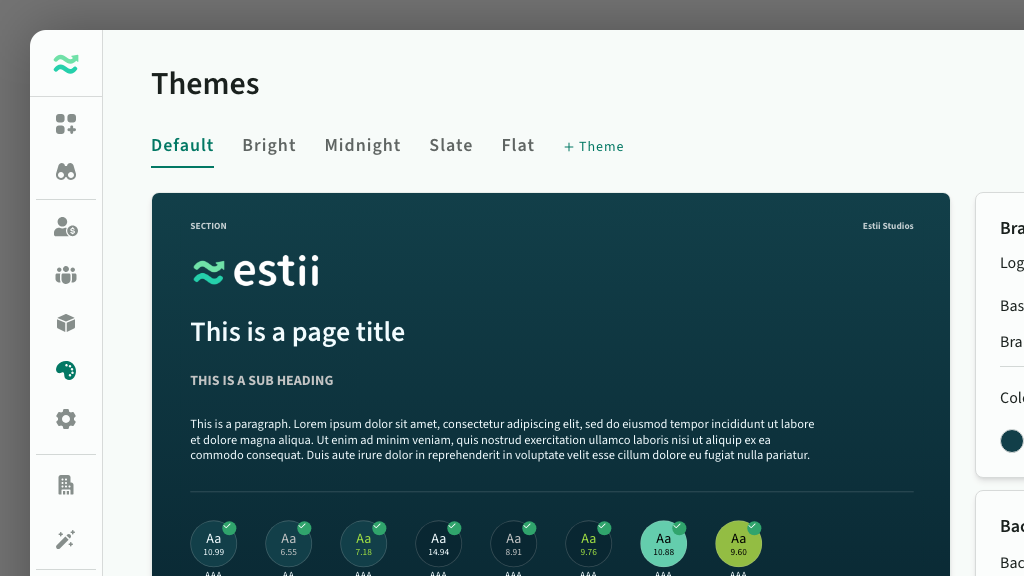Open the cube products icon
This screenshot has width=1024, height=576.
(66, 323)
